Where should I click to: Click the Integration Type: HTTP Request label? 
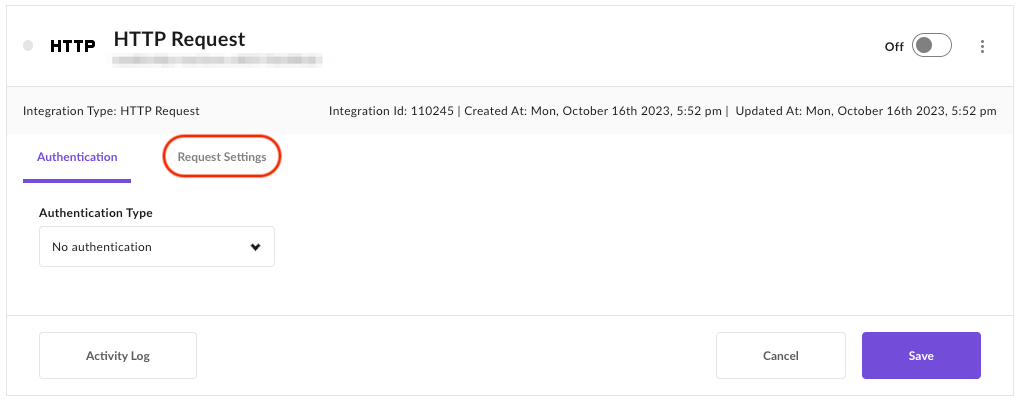point(111,111)
